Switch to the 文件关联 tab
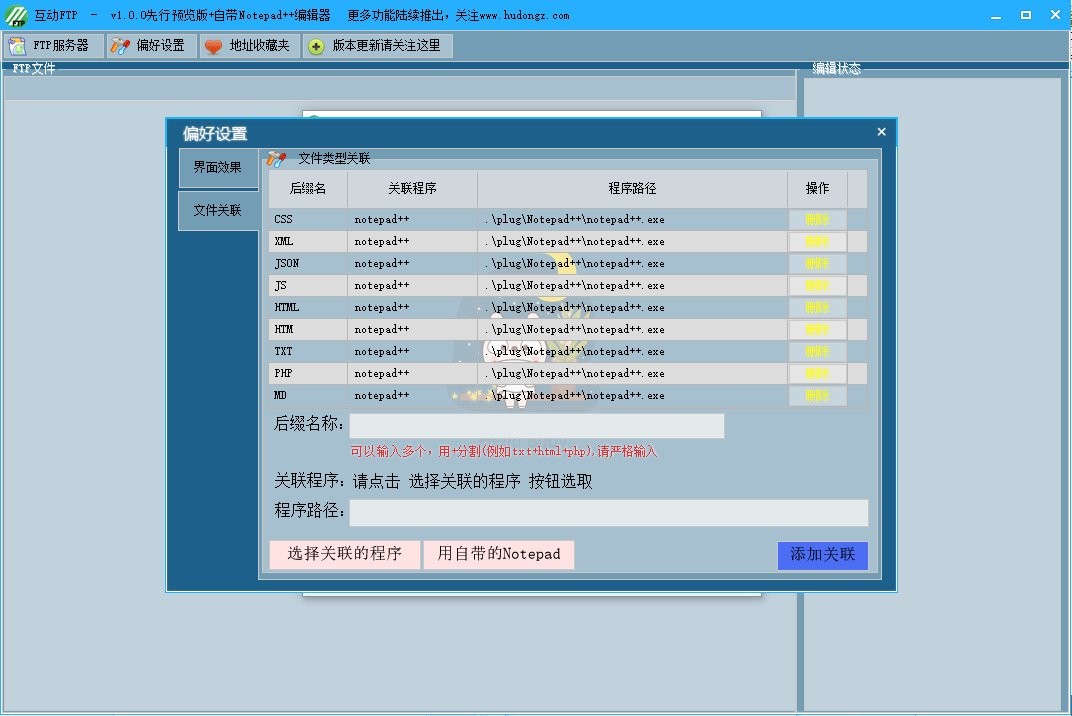Viewport: 1072px width, 716px height. click(x=217, y=211)
